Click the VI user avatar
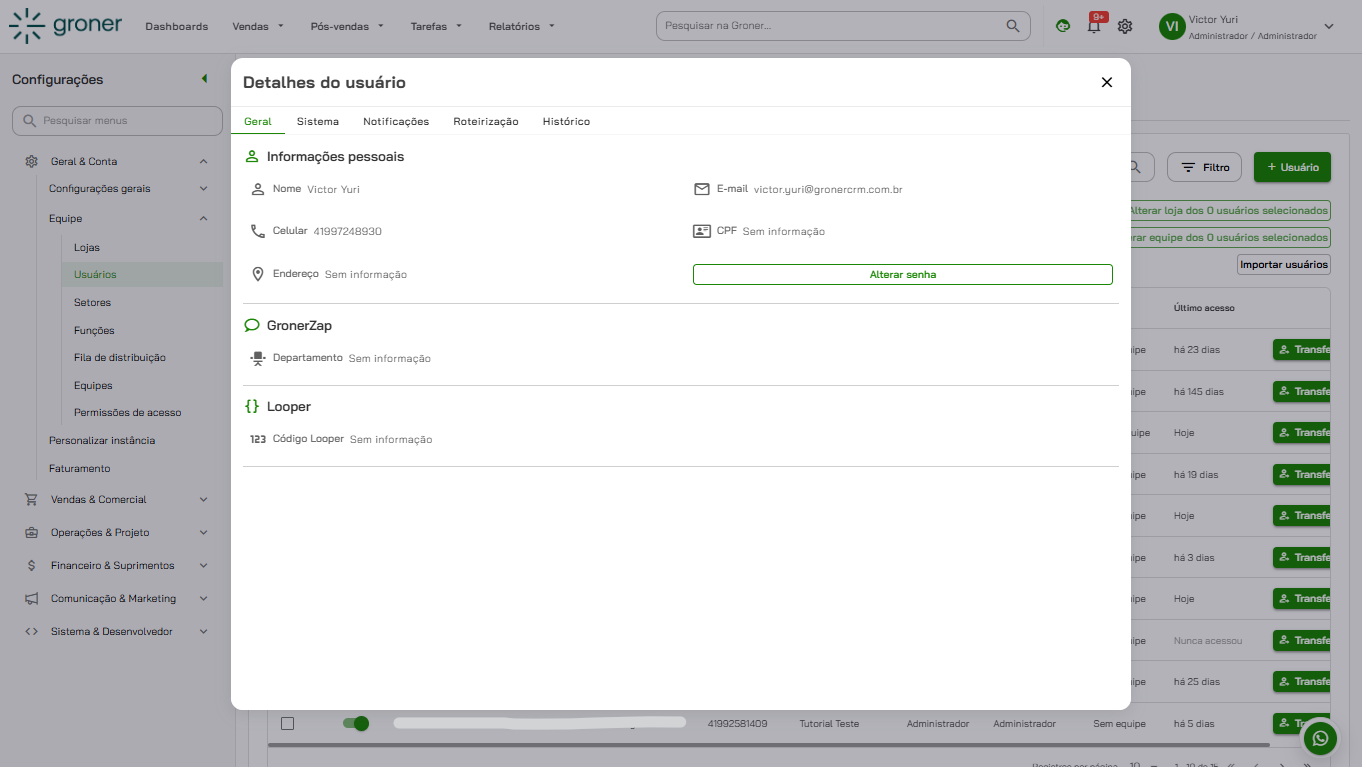Screen dimensions: 1366x768 pyautogui.click(x=1171, y=27)
